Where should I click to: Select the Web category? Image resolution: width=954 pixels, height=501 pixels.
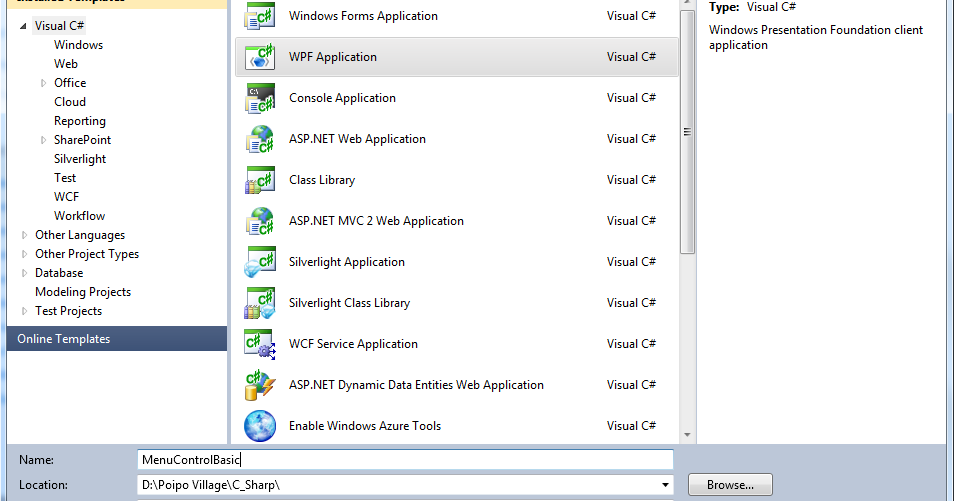(x=66, y=64)
